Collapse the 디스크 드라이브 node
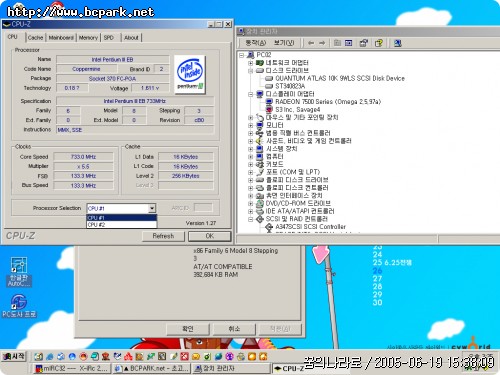Viewport: 500px width, 375px height. tap(250, 71)
